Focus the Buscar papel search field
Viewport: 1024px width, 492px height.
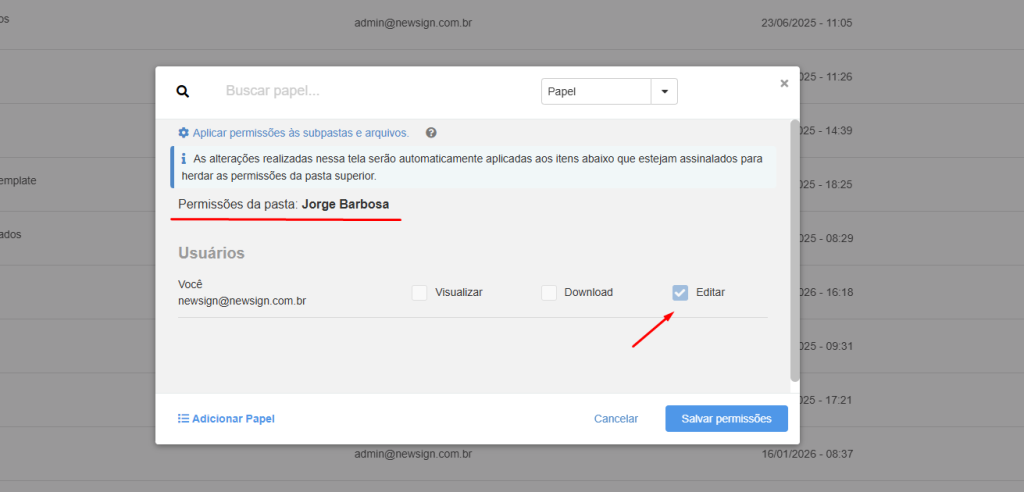370,91
